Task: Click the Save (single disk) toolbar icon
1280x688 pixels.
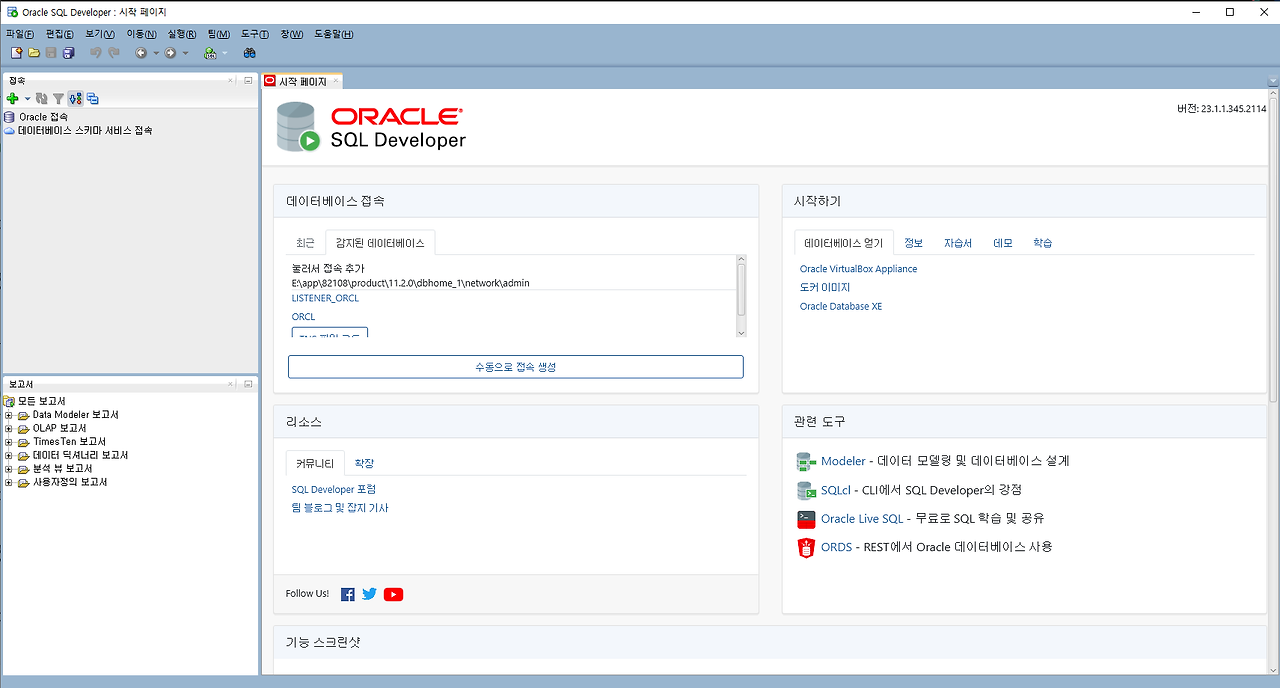Action: pos(51,53)
